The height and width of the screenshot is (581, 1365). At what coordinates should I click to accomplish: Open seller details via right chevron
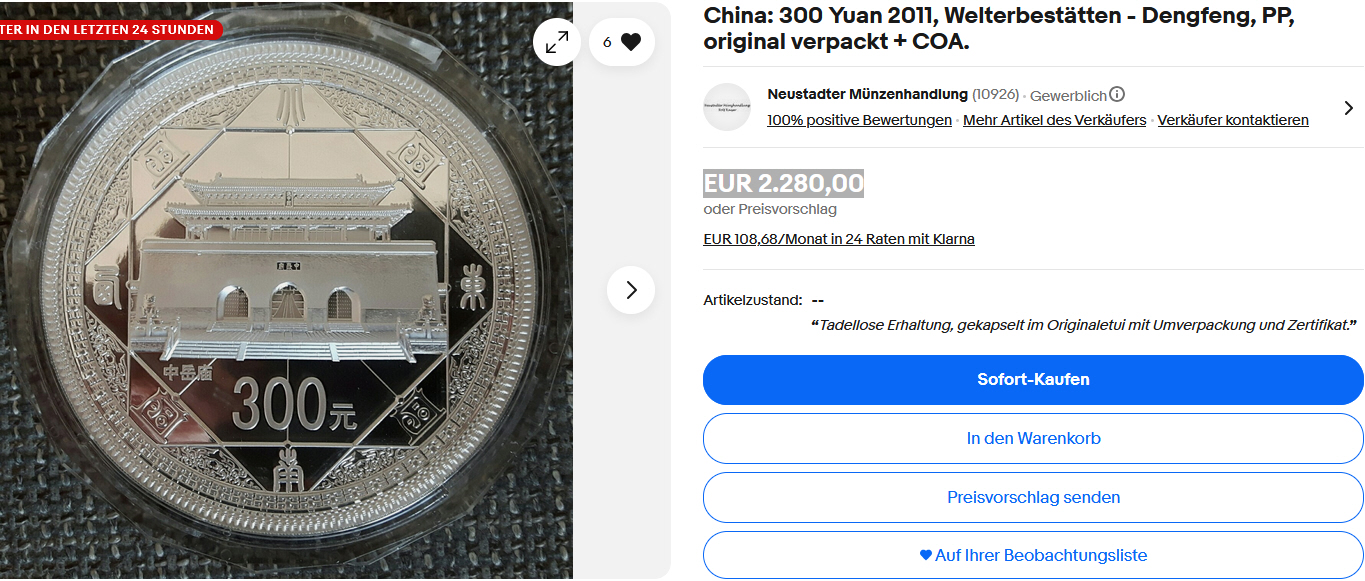tap(1348, 108)
